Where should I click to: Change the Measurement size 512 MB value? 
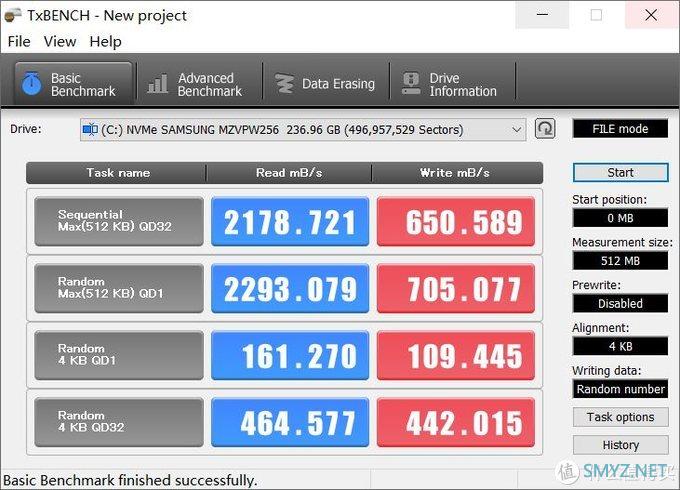coord(620,261)
